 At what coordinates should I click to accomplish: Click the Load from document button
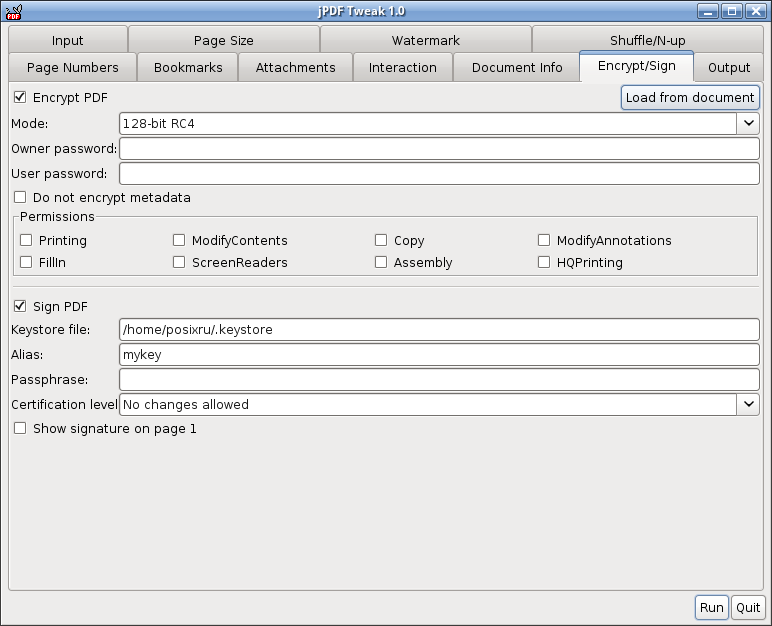tap(690, 97)
